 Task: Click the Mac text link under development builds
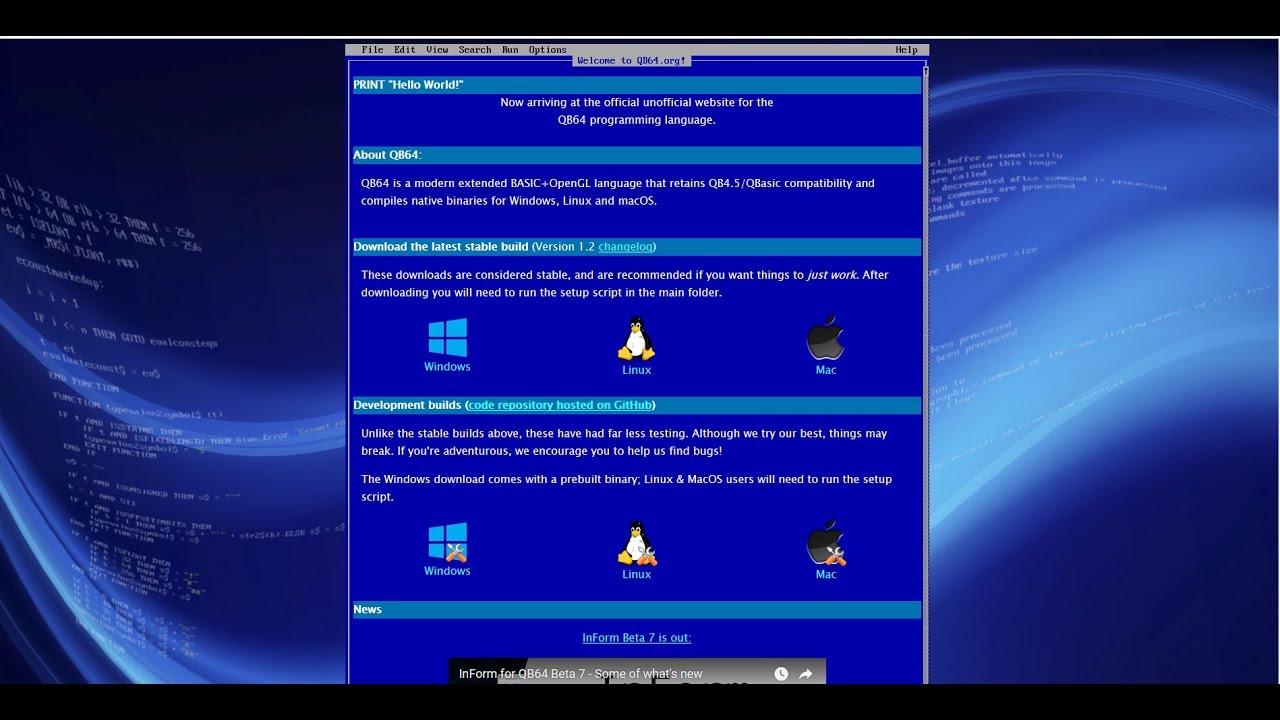(826, 574)
